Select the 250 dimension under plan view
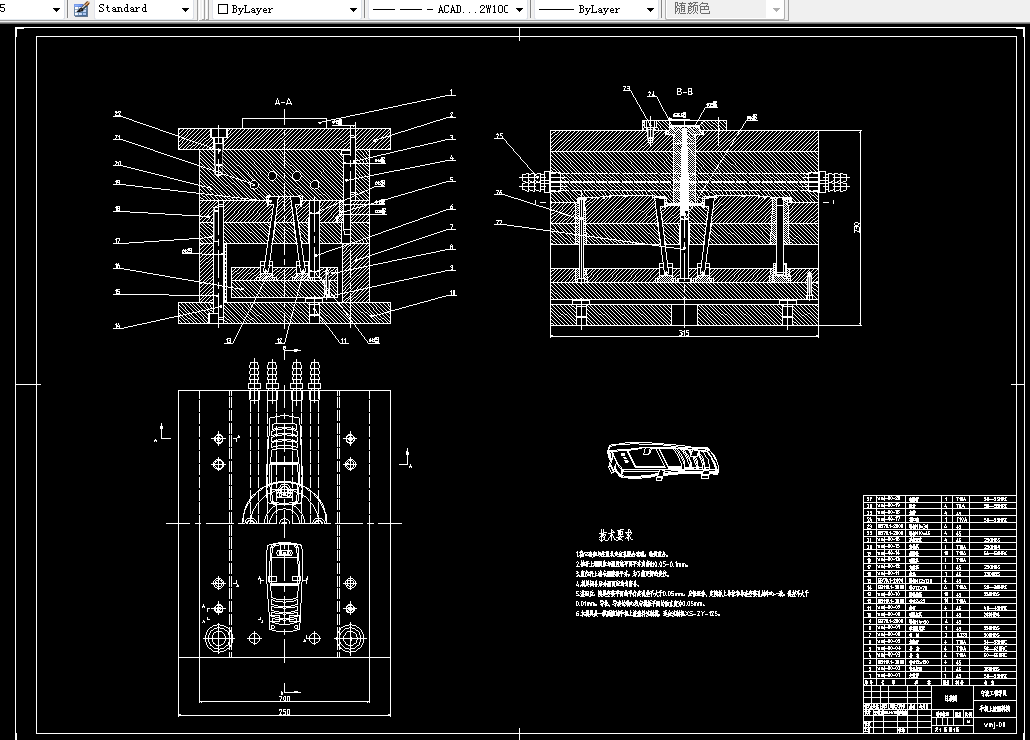Viewport: 1030px width, 740px height. coord(284,712)
